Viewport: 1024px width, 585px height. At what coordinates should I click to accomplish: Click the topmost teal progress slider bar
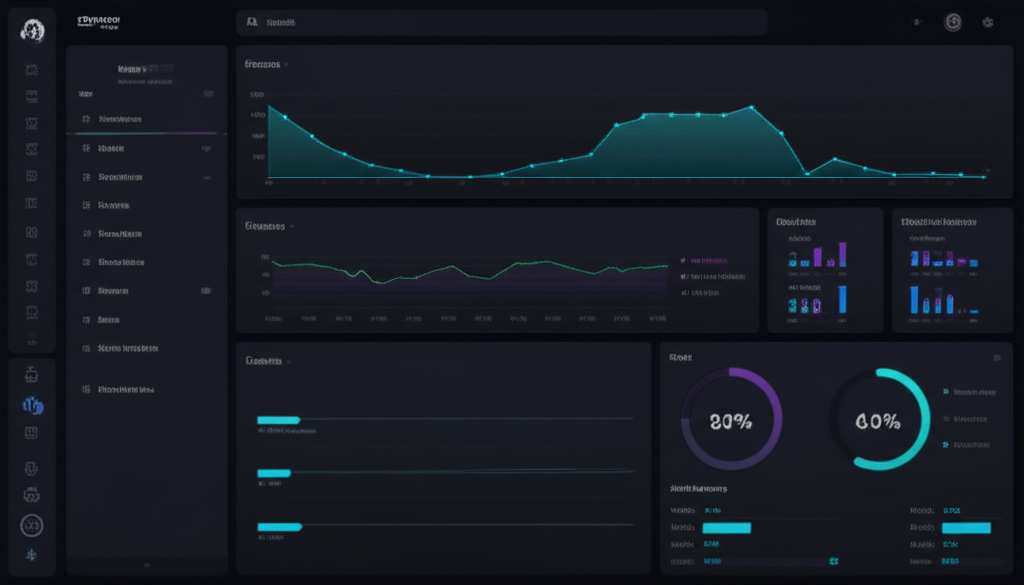(279, 419)
